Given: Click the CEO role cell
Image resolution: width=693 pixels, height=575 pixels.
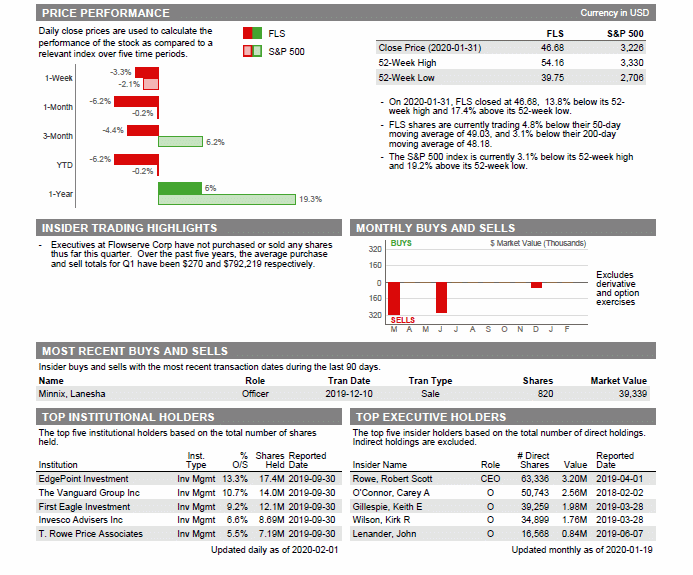Looking at the screenshot, I should pyautogui.click(x=490, y=479).
